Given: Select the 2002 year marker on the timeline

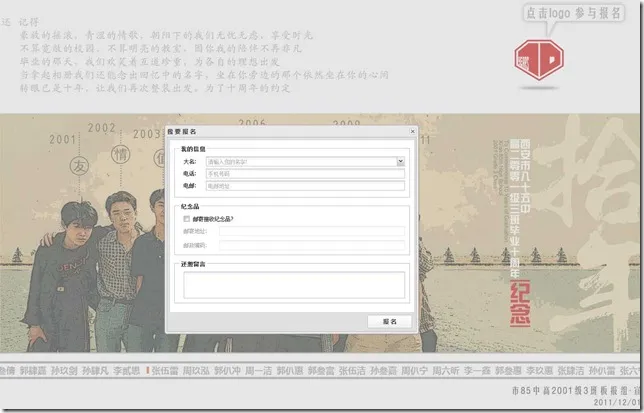Looking at the screenshot, I should click(x=101, y=128).
